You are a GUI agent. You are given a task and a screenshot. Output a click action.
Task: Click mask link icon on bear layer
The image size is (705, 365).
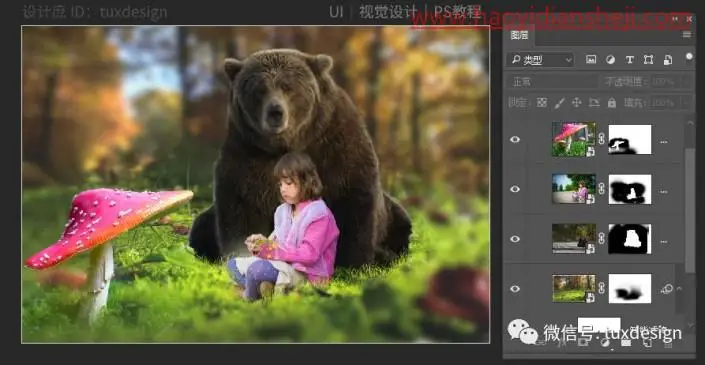pos(602,239)
